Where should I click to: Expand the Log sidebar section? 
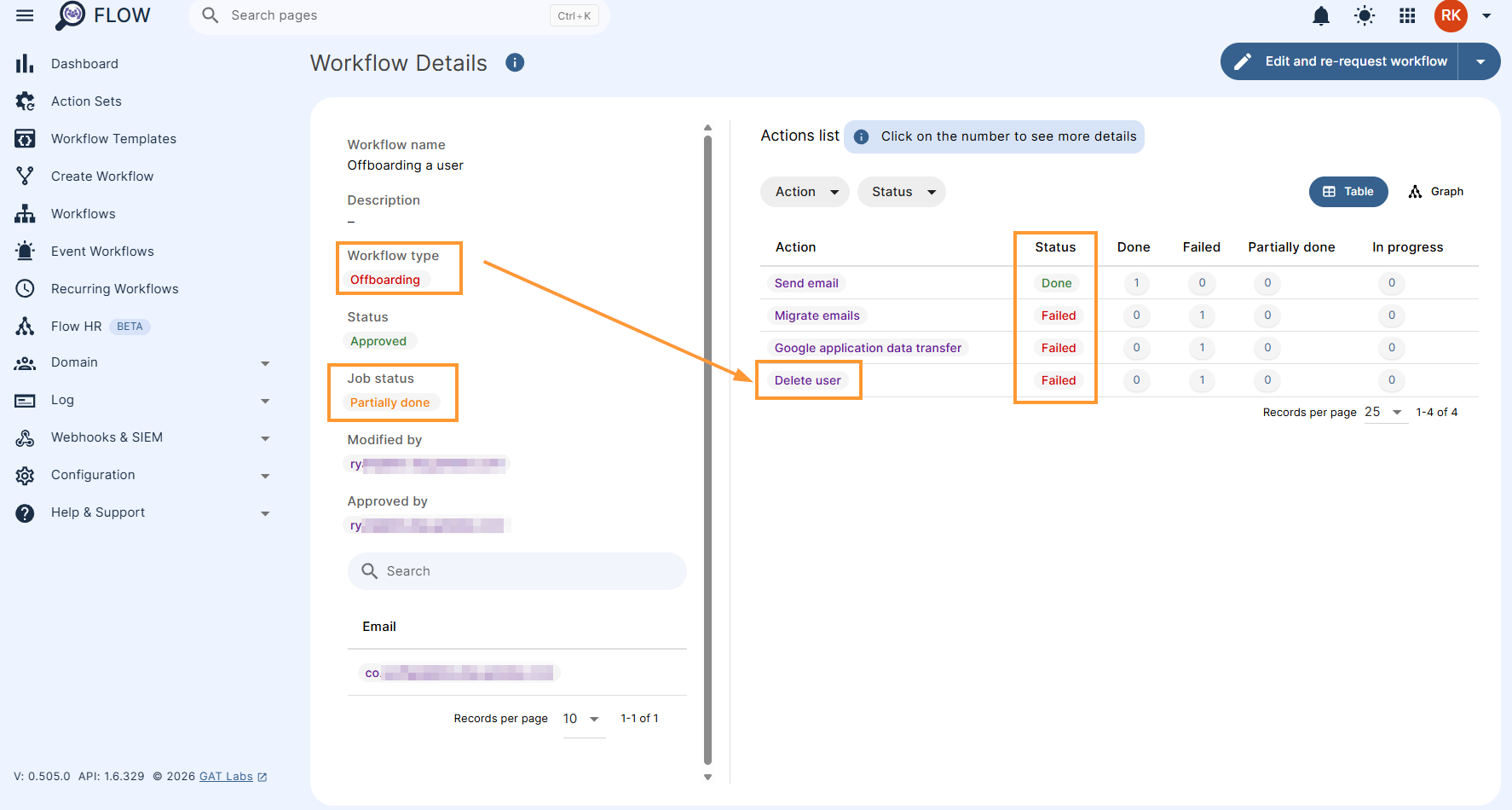pyautogui.click(x=265, y=401)
